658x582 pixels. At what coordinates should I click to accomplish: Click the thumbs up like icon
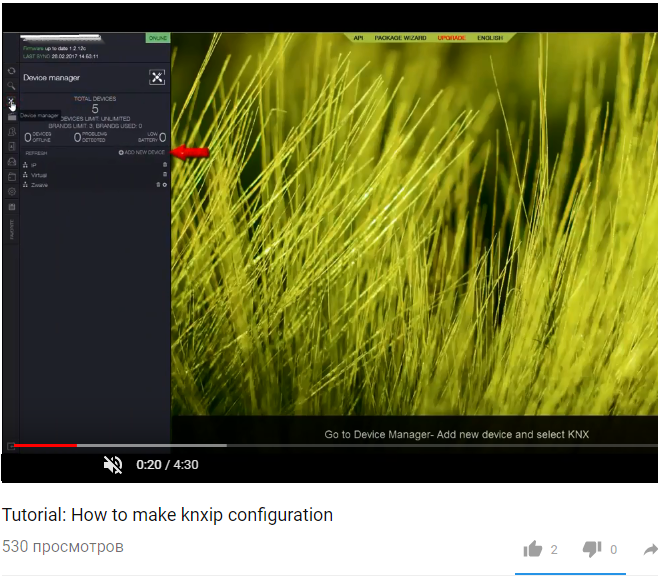pos(533,549)
